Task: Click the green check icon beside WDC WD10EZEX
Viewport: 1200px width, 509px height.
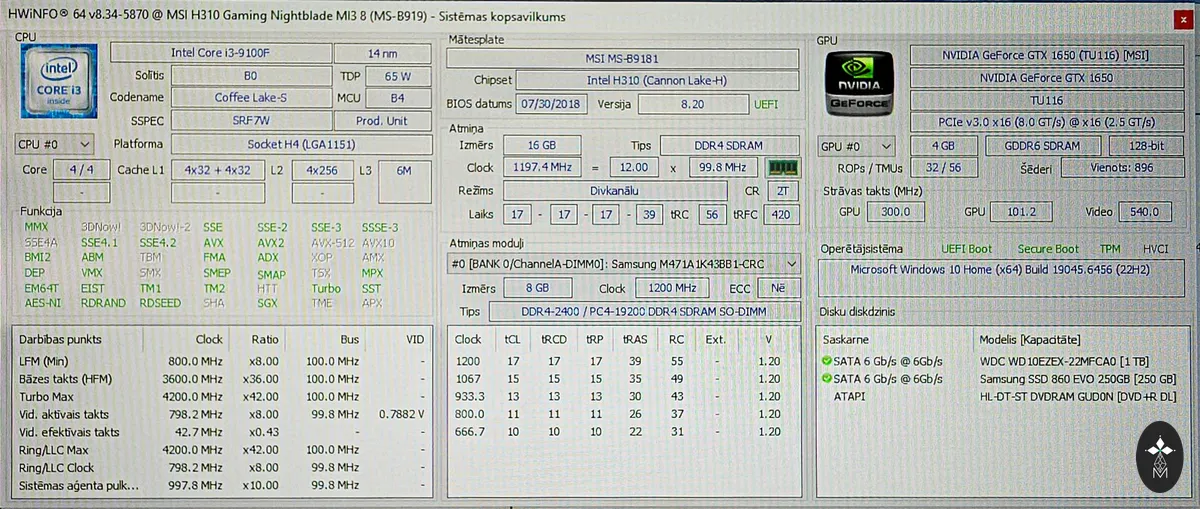Action: pos(827,361)
